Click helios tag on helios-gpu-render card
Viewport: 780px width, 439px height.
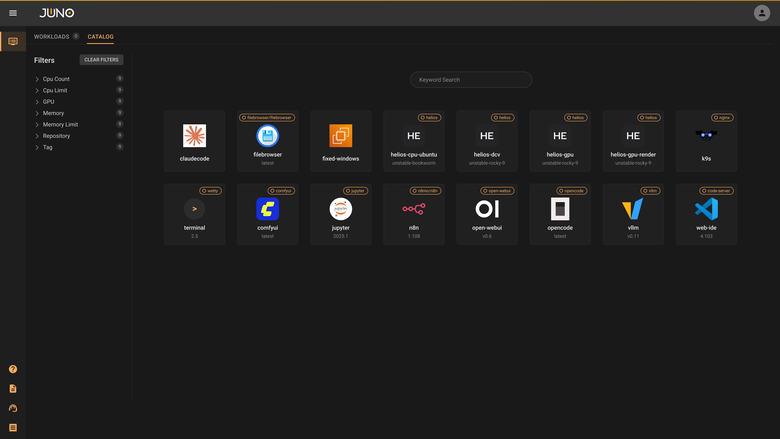pos(649,118)
